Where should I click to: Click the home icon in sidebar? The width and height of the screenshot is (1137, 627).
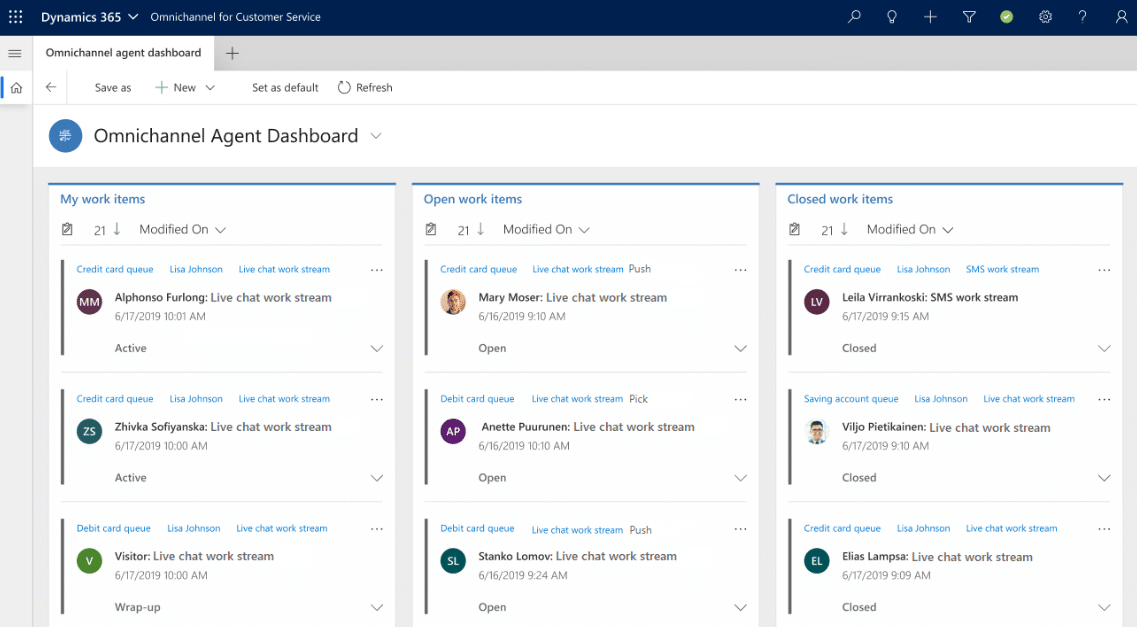pos(16,87)
